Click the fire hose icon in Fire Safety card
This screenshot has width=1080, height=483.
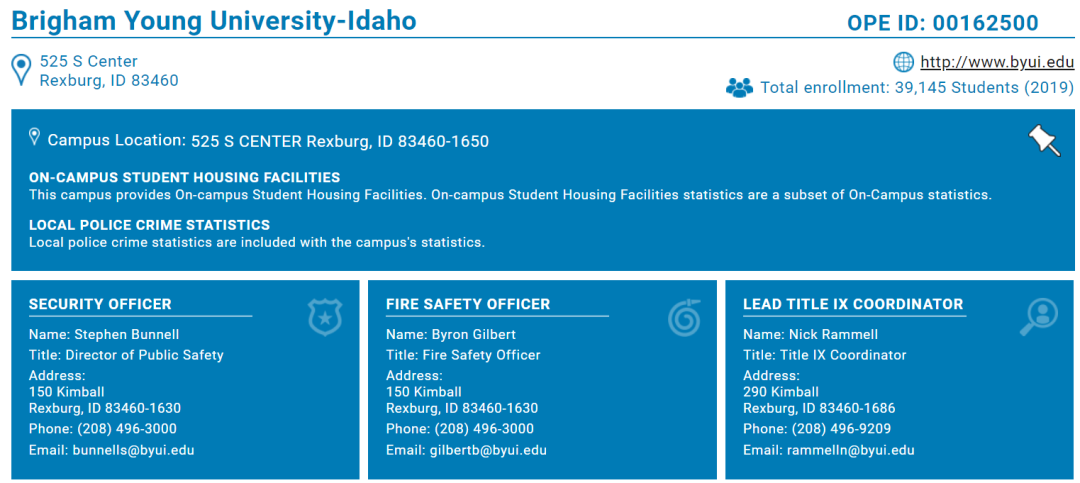pos(684,318)
